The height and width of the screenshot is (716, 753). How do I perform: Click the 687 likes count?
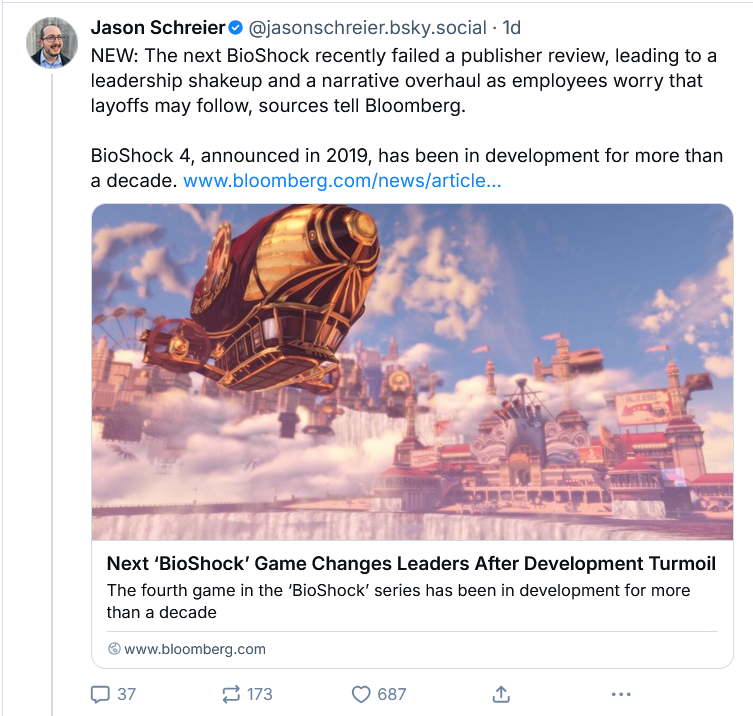[392, 694]
